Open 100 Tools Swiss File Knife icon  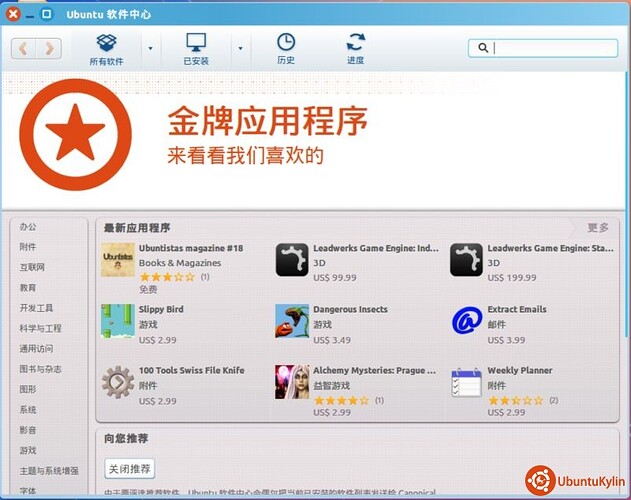coord(118,382)
